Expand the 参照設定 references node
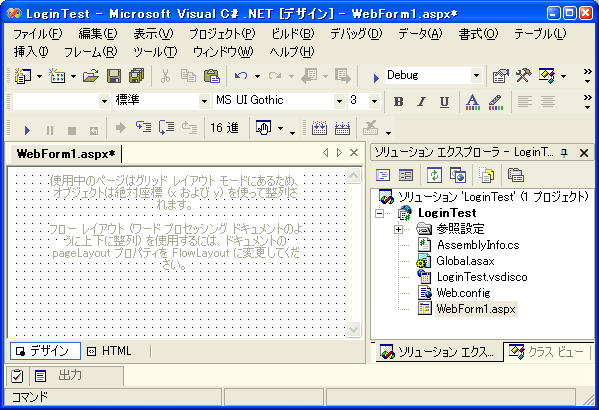The width and height of the screenshot is (599, 410). [x=398, y=229]
